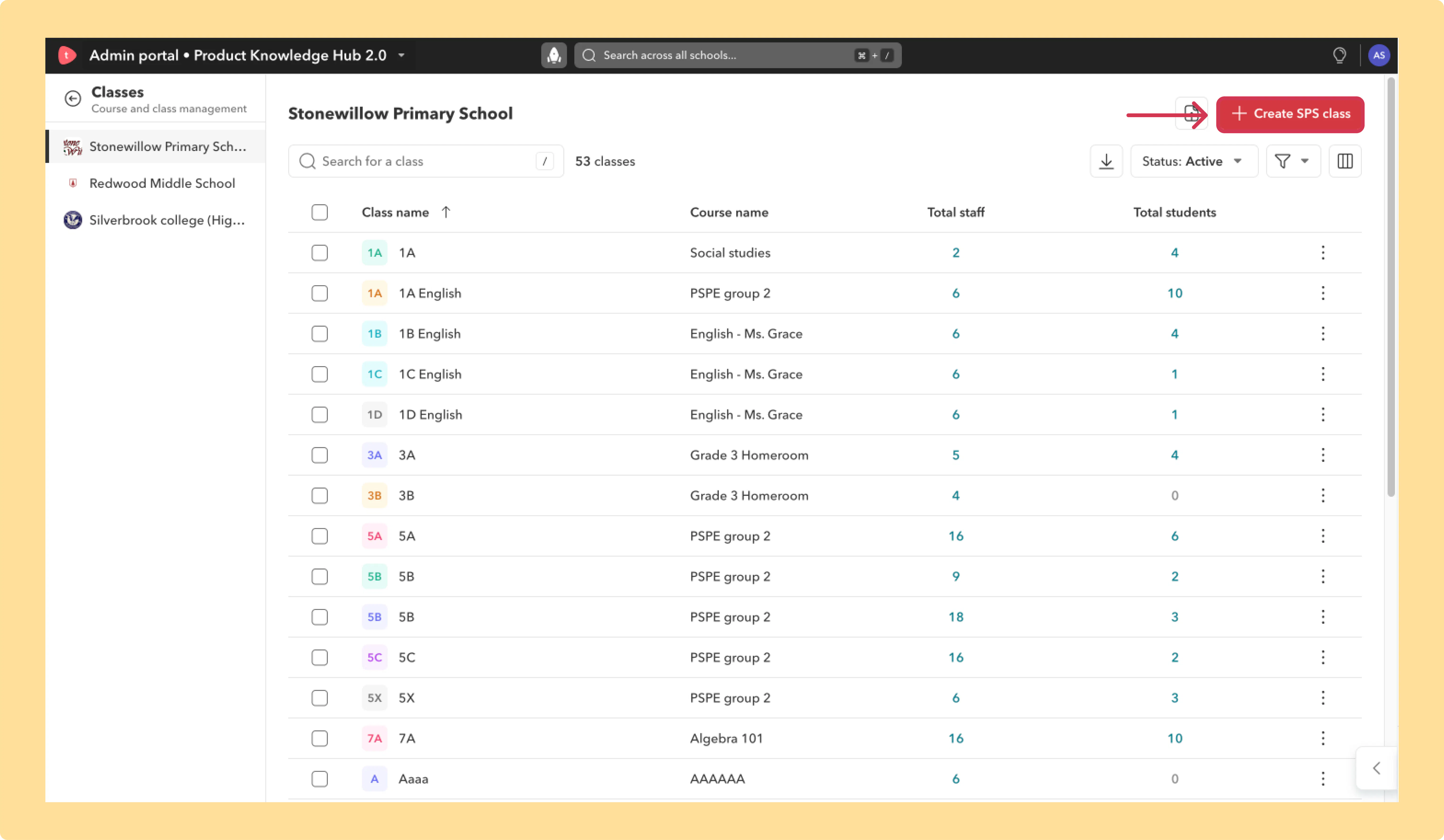Click the 1D English class name
The height and width of the screenshot is (840, 1444).
pos(430,414)
